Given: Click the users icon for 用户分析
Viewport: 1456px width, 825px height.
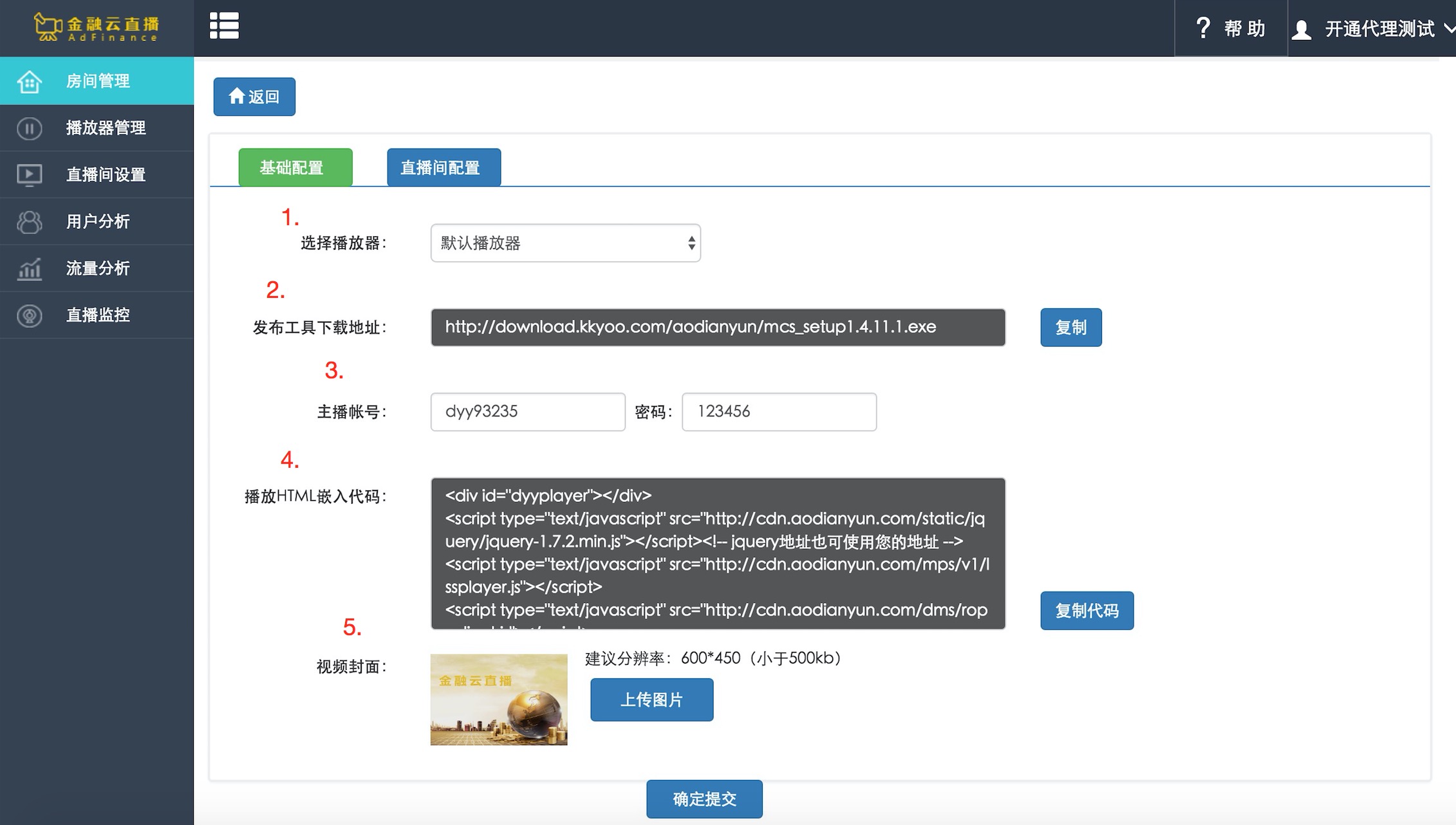Looking at the screenshot, I should 30,222.
